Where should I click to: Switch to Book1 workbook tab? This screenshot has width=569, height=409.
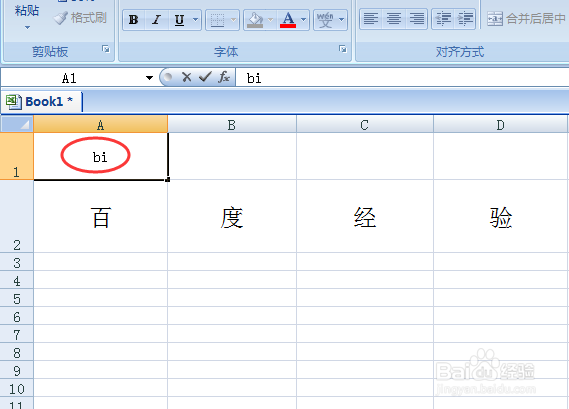click(42, 102)
